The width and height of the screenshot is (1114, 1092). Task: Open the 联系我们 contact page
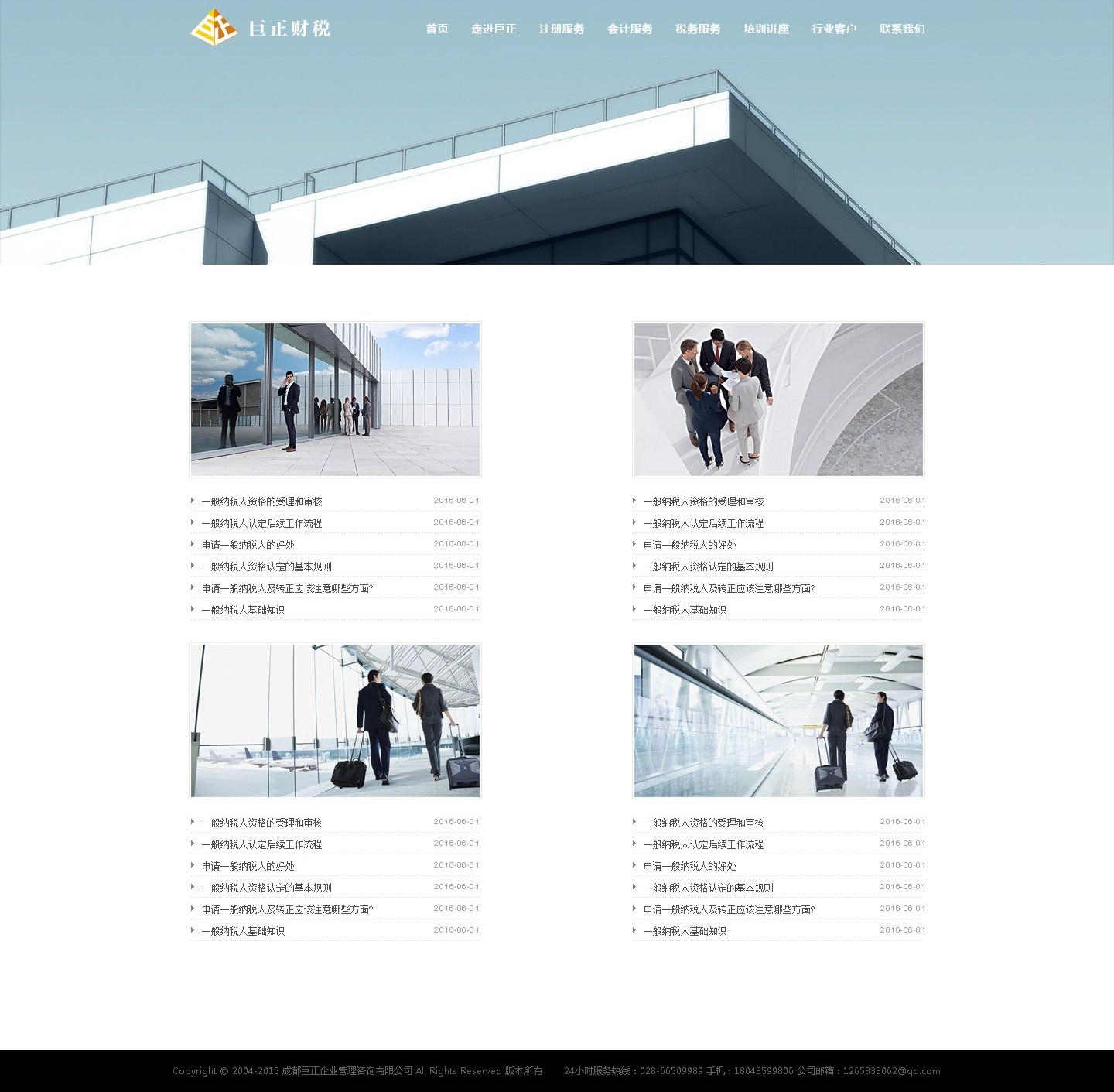click(x=902, y=29)
